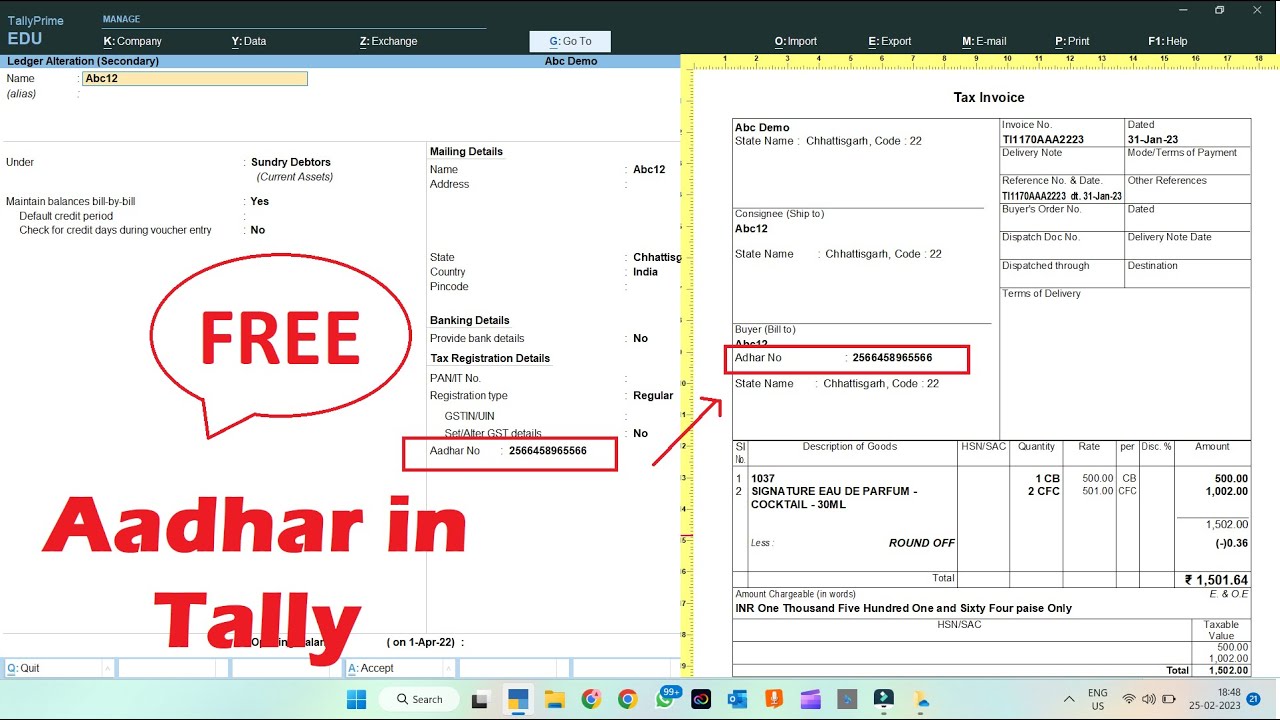
Task: Open notification center badge showing 21
Action: (x=1254, y=698)
